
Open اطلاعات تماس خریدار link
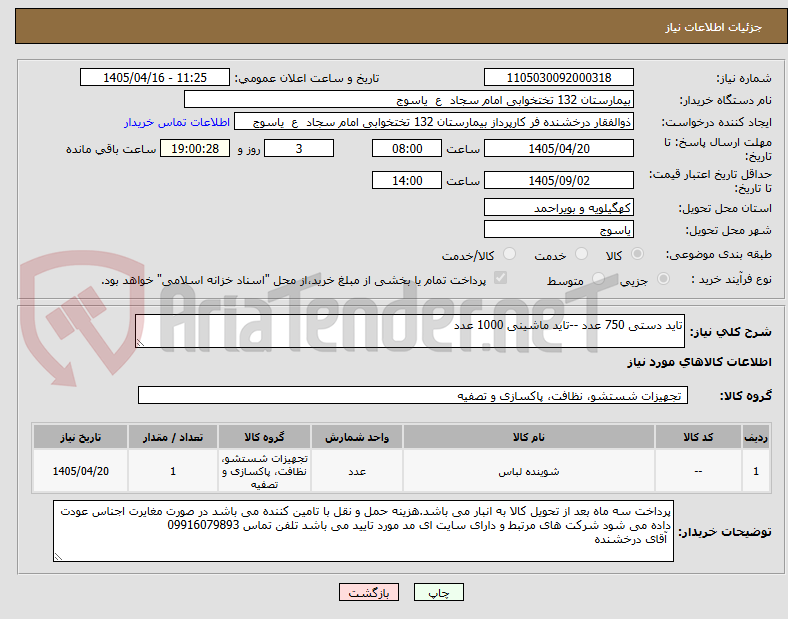click(x=177, y=122)
